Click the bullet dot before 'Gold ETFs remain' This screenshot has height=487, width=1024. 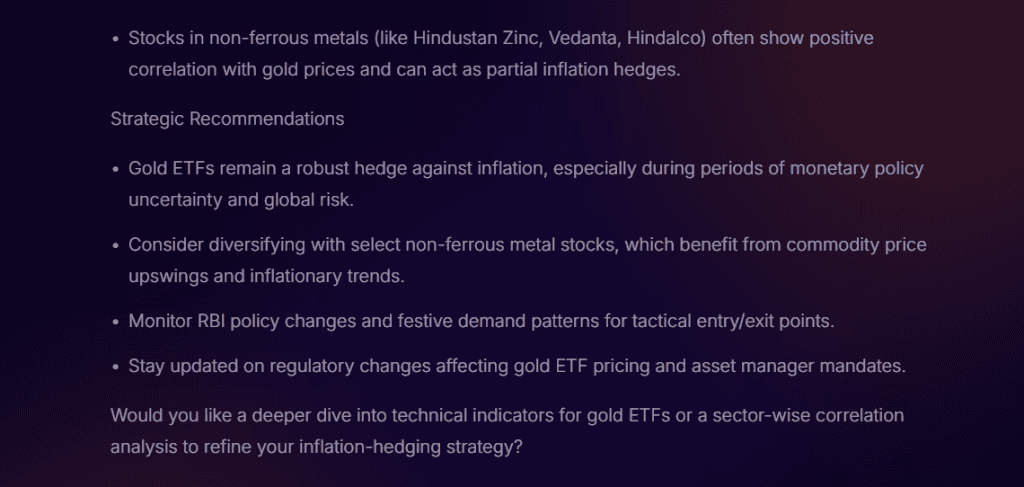point(115,169)
